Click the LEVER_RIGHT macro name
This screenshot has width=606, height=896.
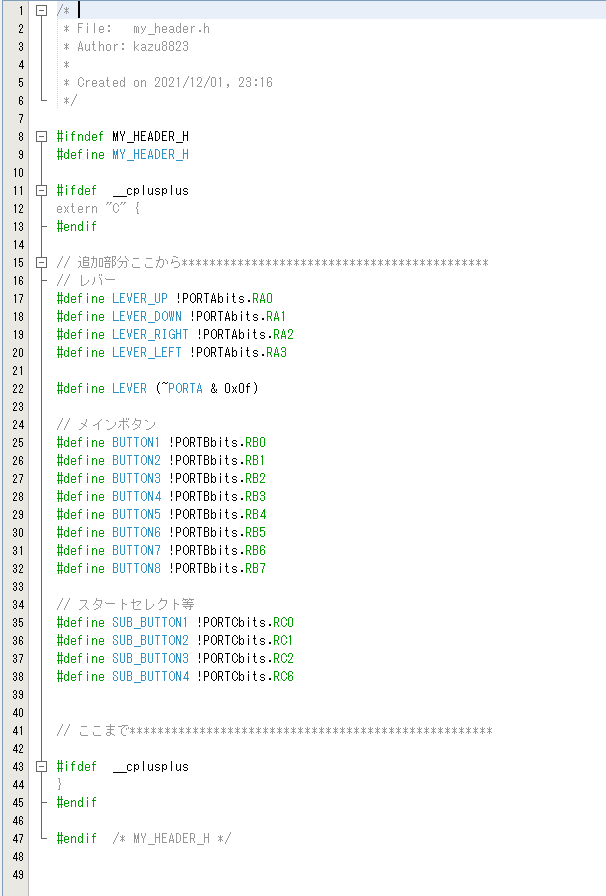150,334
